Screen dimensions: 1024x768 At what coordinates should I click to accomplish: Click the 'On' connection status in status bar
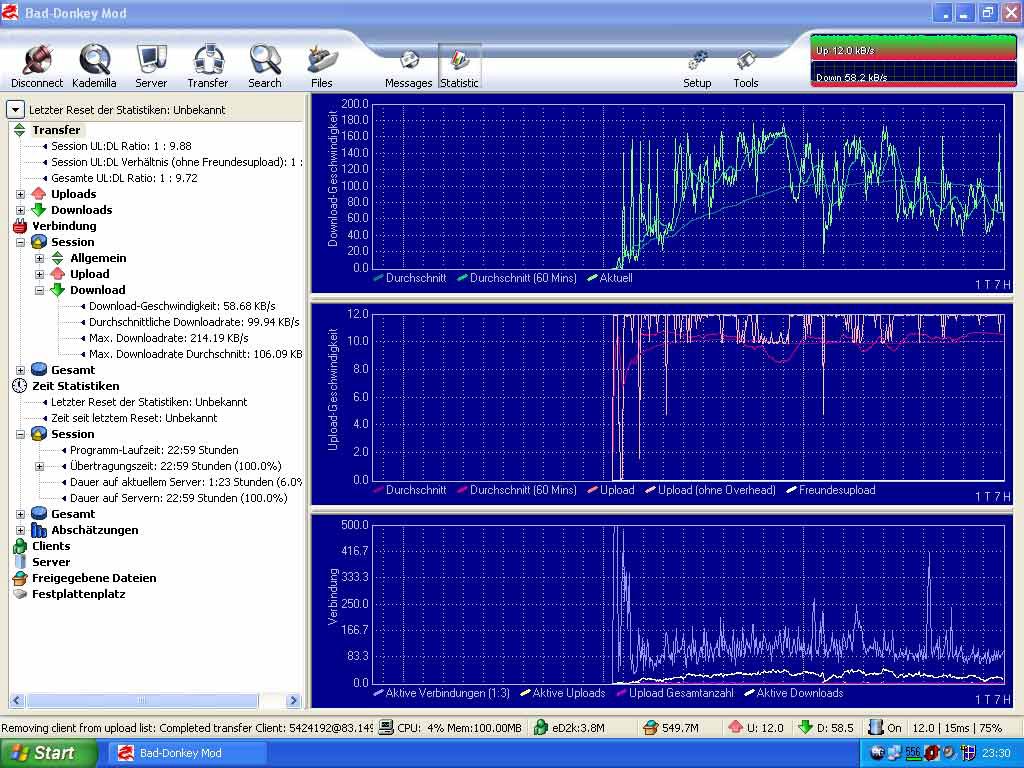[886, 727]
